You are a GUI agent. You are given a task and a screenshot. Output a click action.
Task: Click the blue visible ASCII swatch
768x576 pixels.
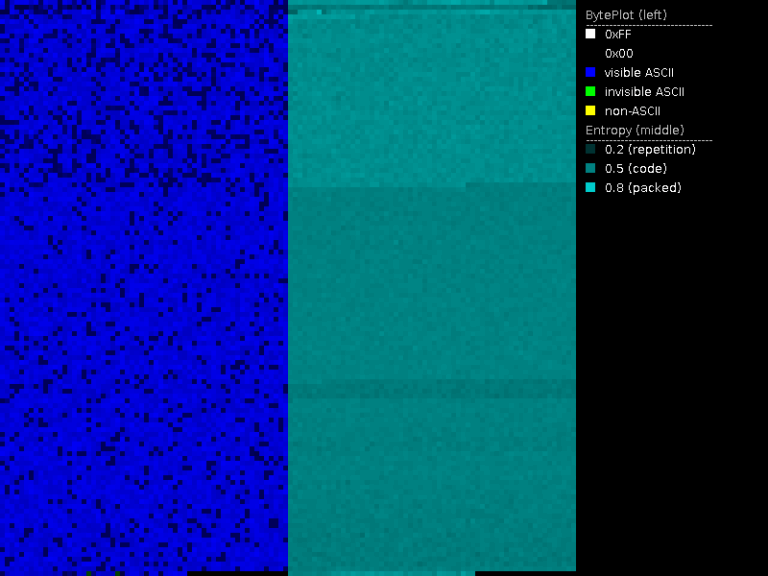click(590, 72)
